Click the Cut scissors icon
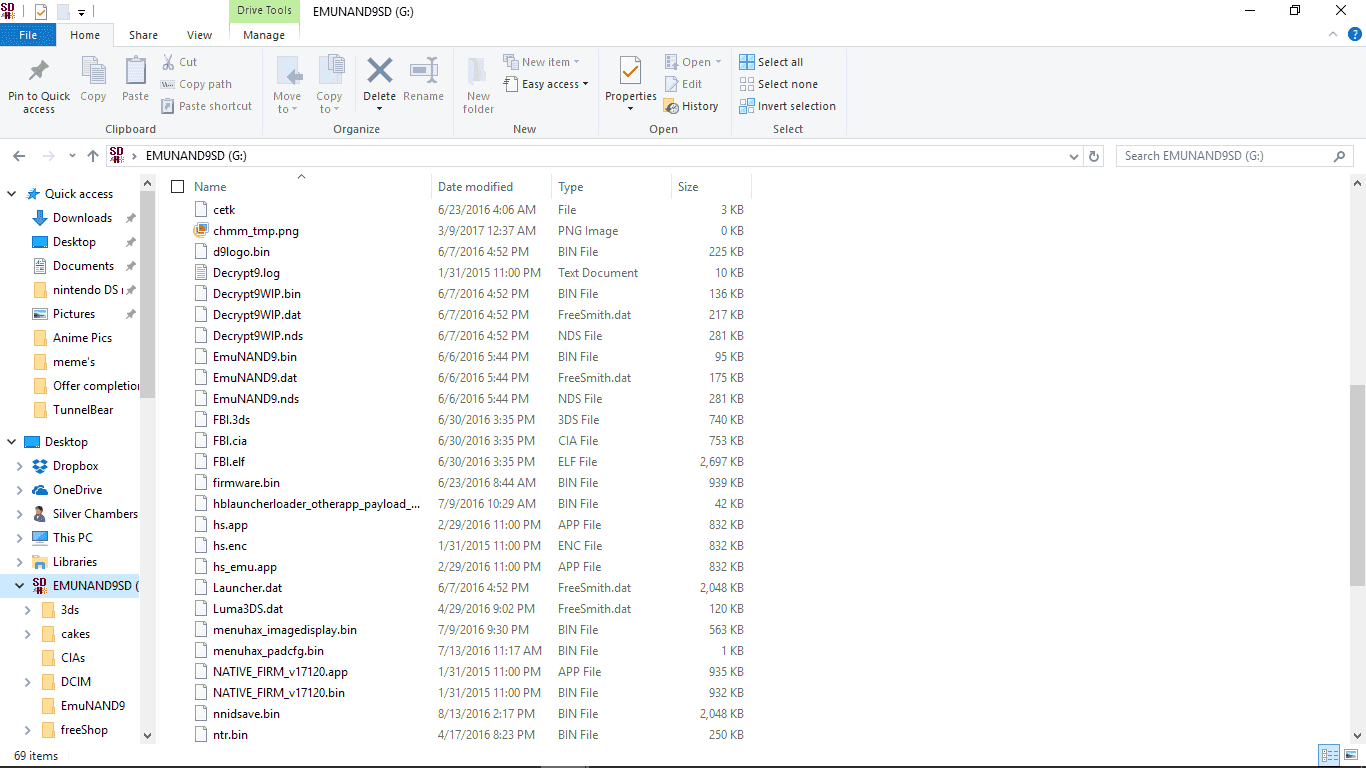The image size is (1366, 768). tap(168, 62)
